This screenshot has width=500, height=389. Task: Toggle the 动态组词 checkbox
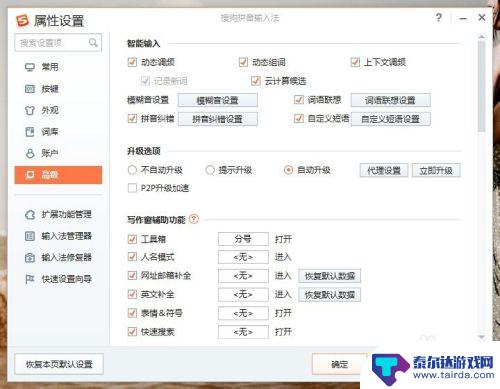pos(243,62)
